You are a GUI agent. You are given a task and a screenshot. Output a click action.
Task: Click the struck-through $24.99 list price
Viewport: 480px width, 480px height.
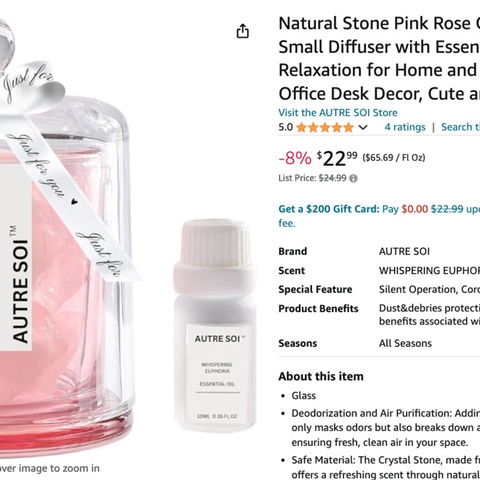coord(332,178)
